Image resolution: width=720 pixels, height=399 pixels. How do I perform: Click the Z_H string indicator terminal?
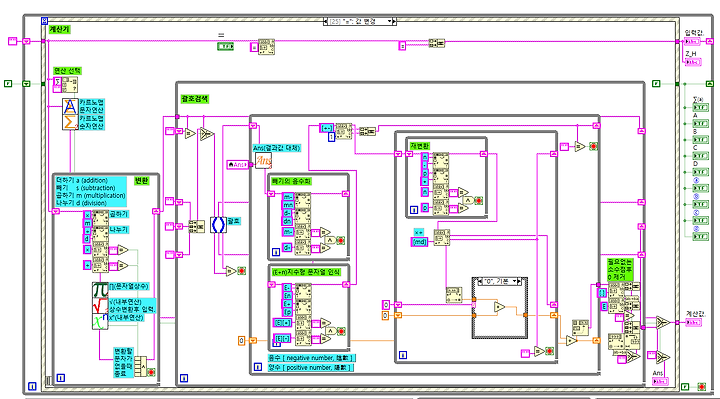pyautogui.click(x=693, y=62)
